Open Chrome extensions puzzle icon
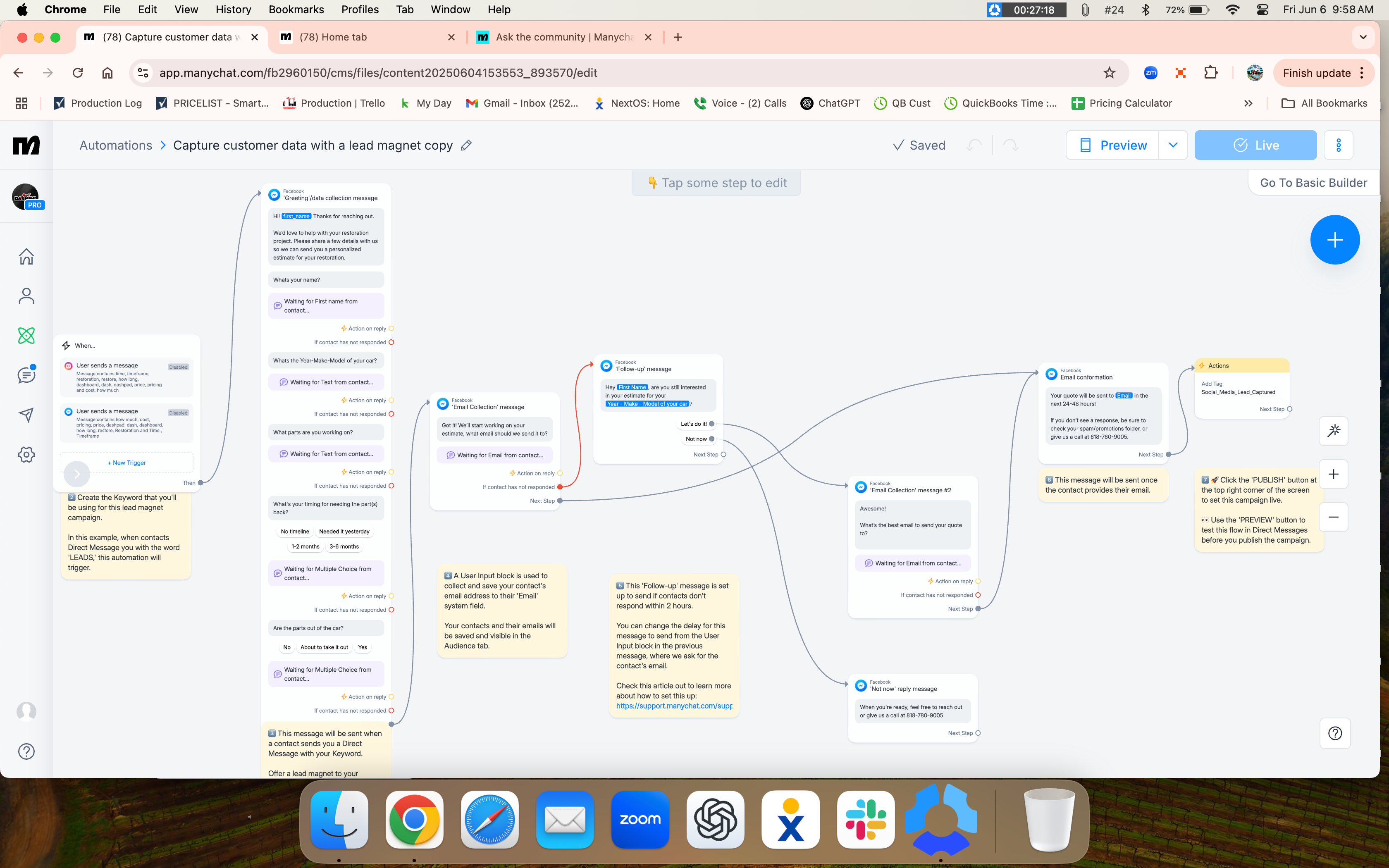The height and width of the screenshot is (868, 1389). click(1210, 73)
